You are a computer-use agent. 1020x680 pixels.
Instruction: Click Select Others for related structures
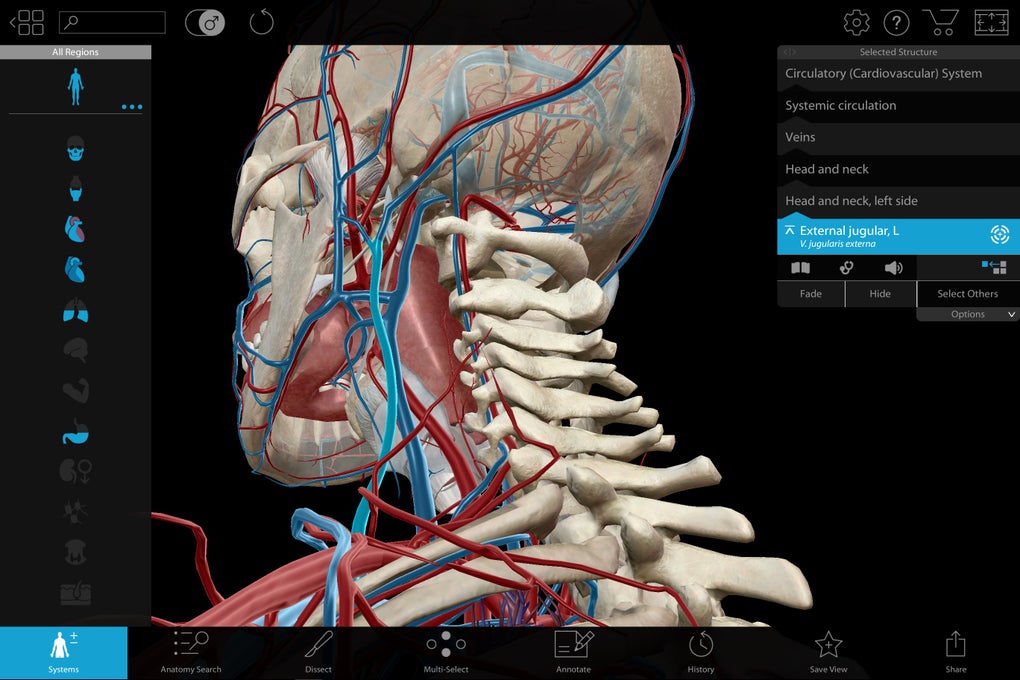click(x=966, y=293)
